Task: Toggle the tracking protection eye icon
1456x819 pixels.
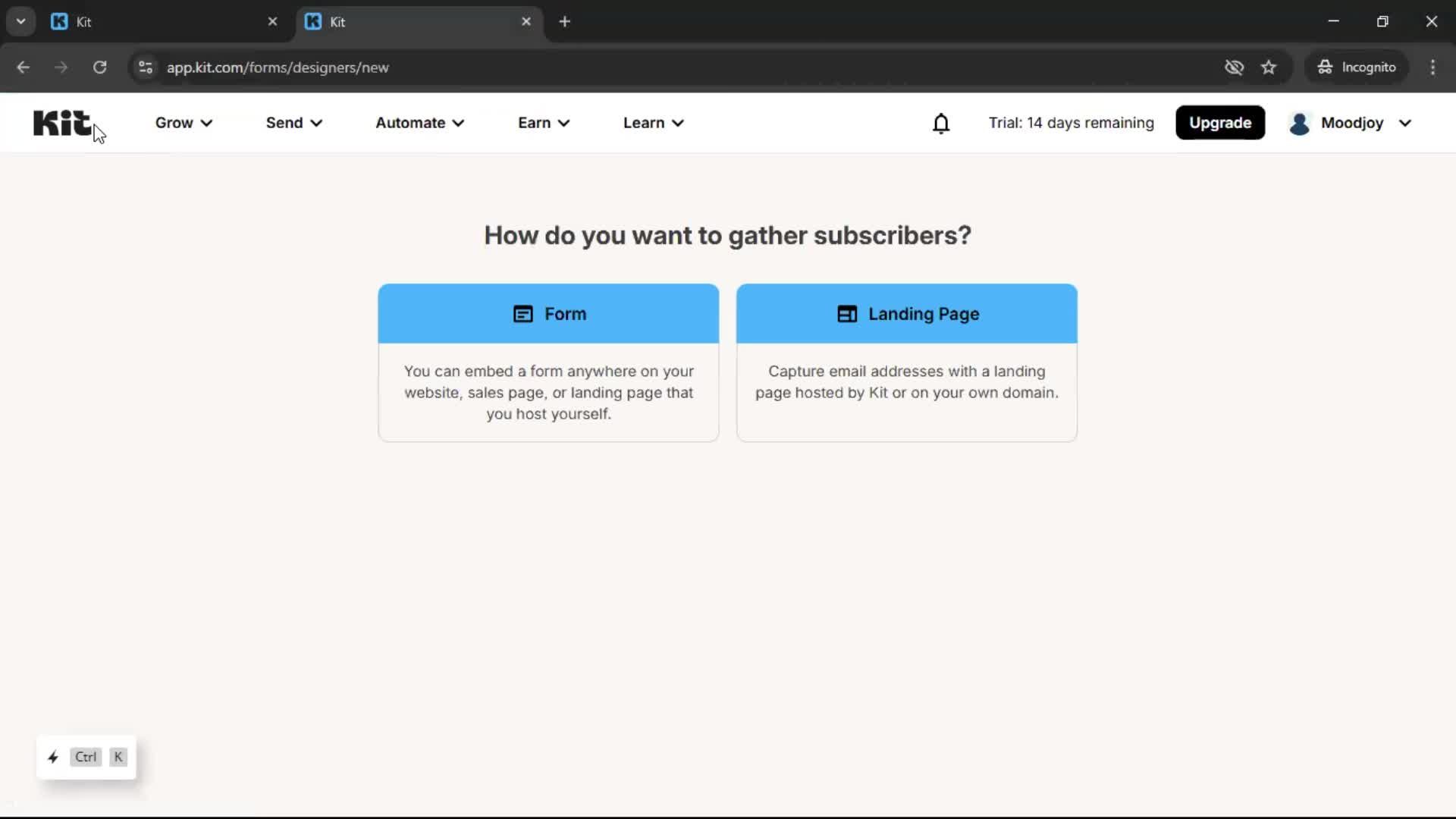Action: point(1235,67)
